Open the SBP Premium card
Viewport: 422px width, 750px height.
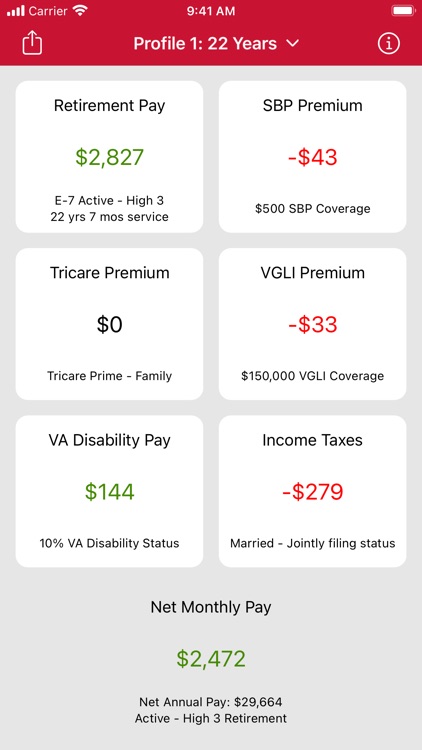click(x=312, y=157)
